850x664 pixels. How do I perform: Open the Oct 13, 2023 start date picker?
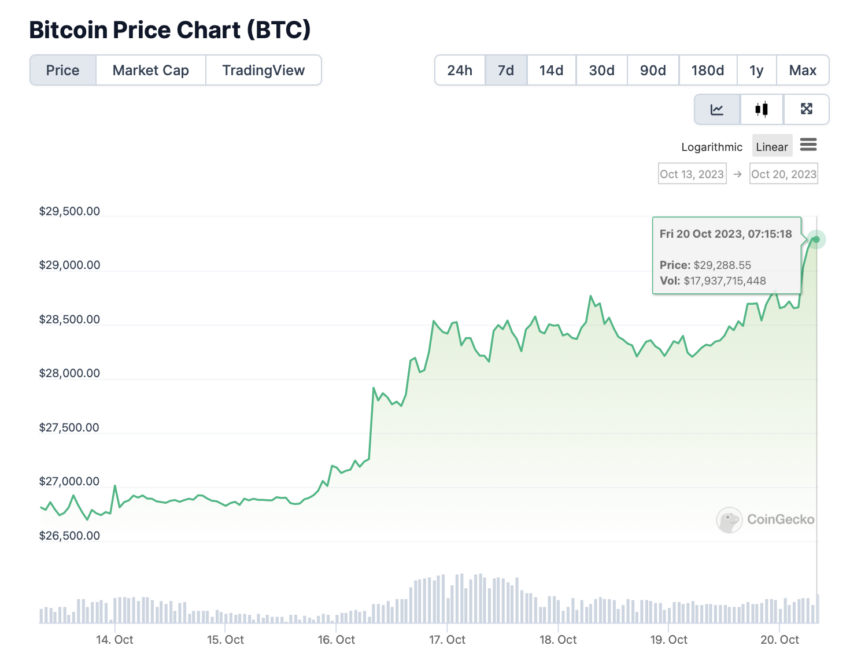[x=692, y=174]
